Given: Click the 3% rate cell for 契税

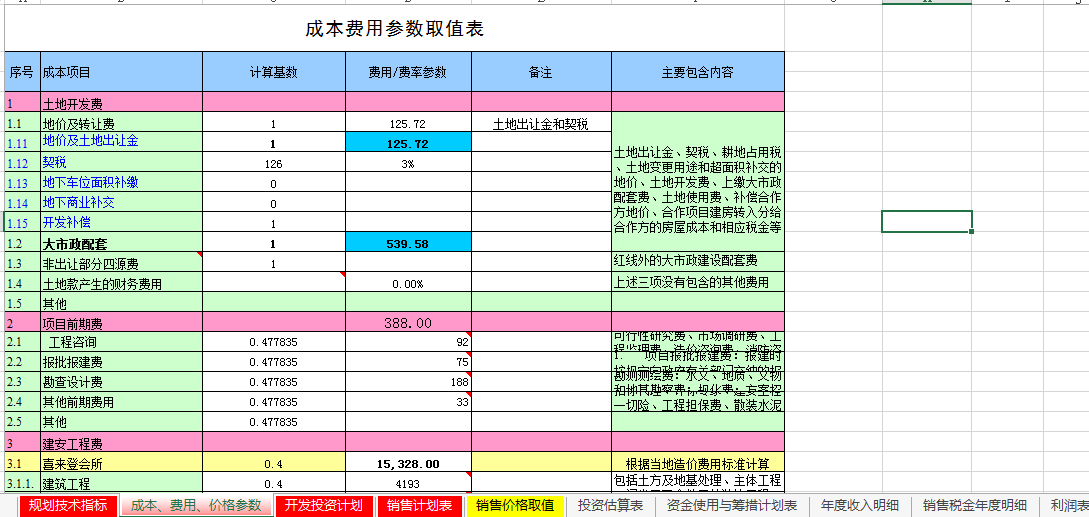Looking at the screenshot, I should (408, 164).
